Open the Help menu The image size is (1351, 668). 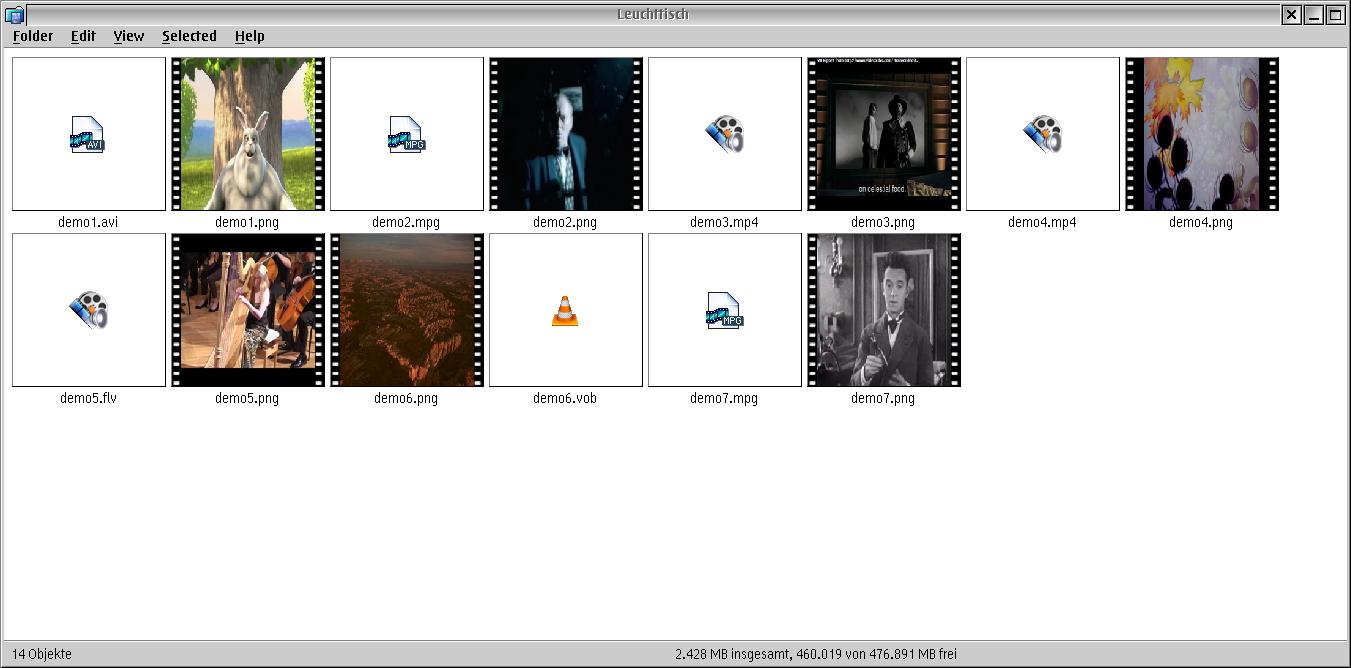(x=250, y=36)
